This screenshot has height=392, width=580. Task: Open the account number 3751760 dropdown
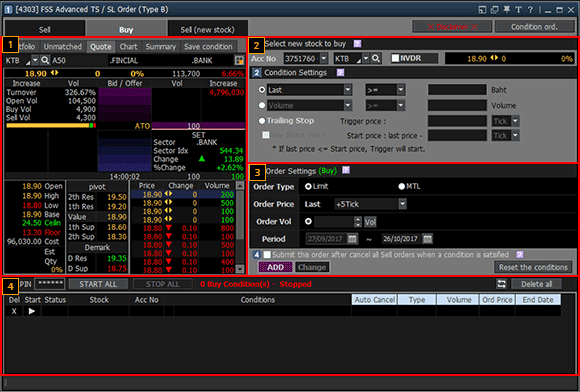pyautogui.click(x=324, y=58)
